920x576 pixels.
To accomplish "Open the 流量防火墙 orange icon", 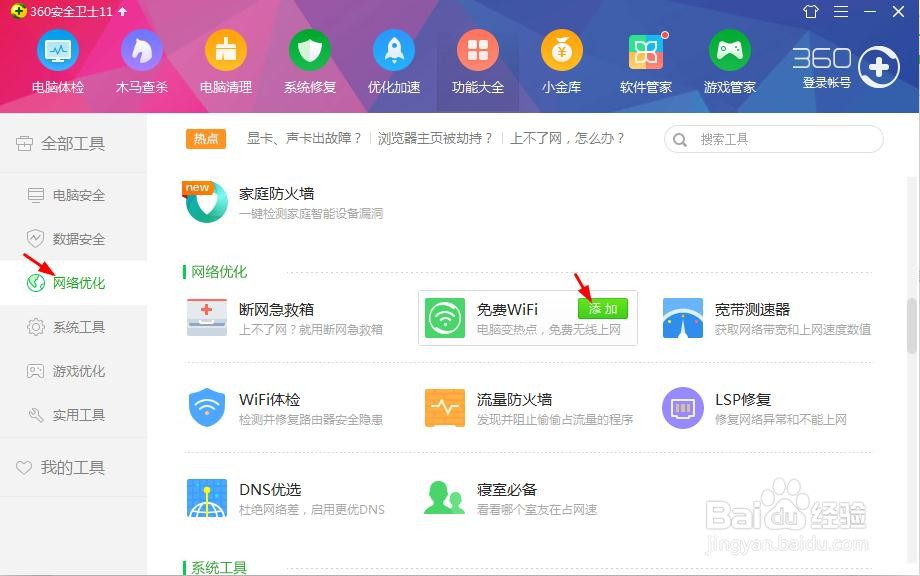I will click(x=445, y=407).
